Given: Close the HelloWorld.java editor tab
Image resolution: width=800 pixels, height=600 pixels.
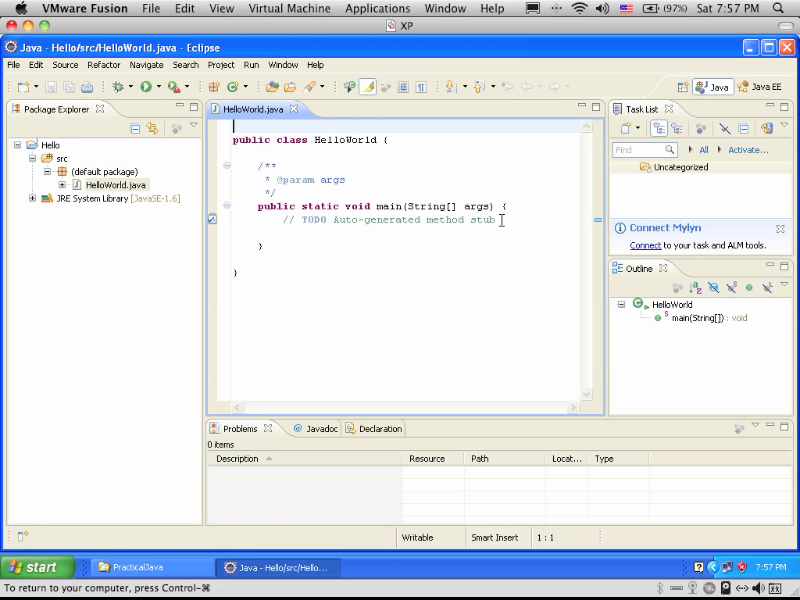Looking at the screenshot, I should 294,109.
